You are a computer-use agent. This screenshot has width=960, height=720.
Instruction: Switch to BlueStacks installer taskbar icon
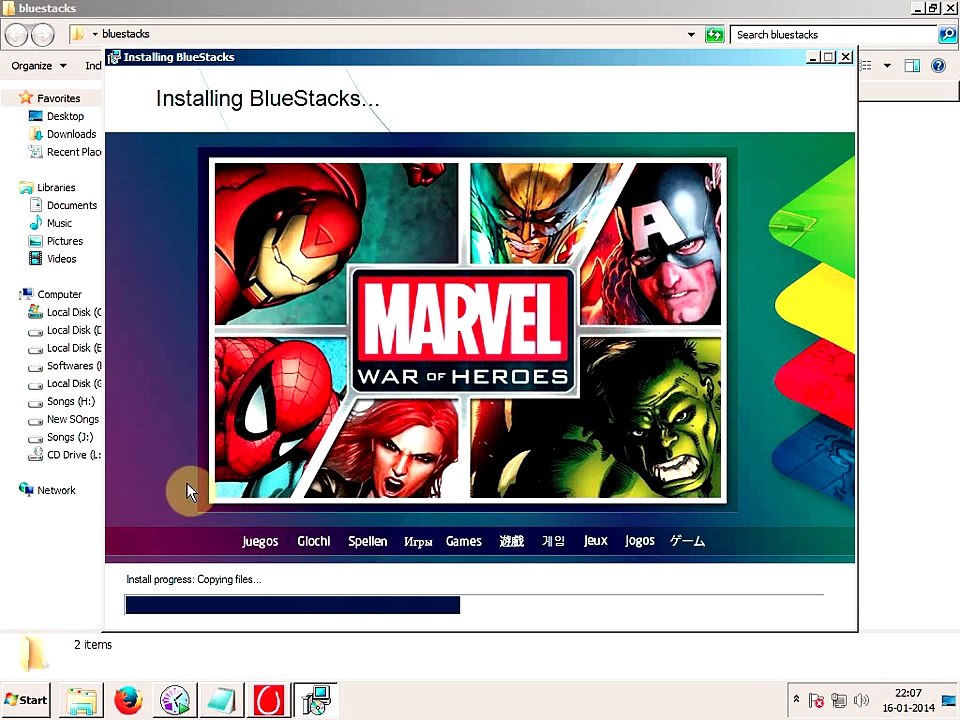click(x=316, y=700)
